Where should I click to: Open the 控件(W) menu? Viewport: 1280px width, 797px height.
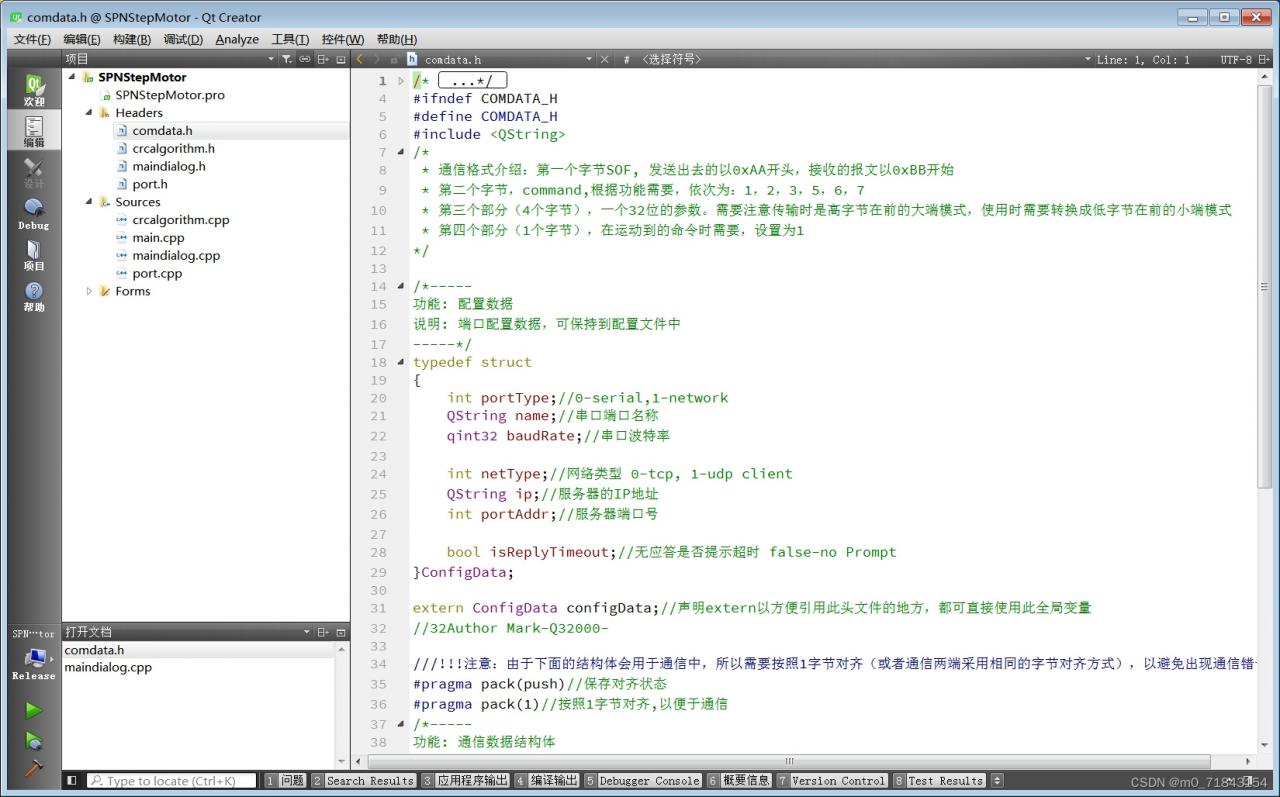343,39
